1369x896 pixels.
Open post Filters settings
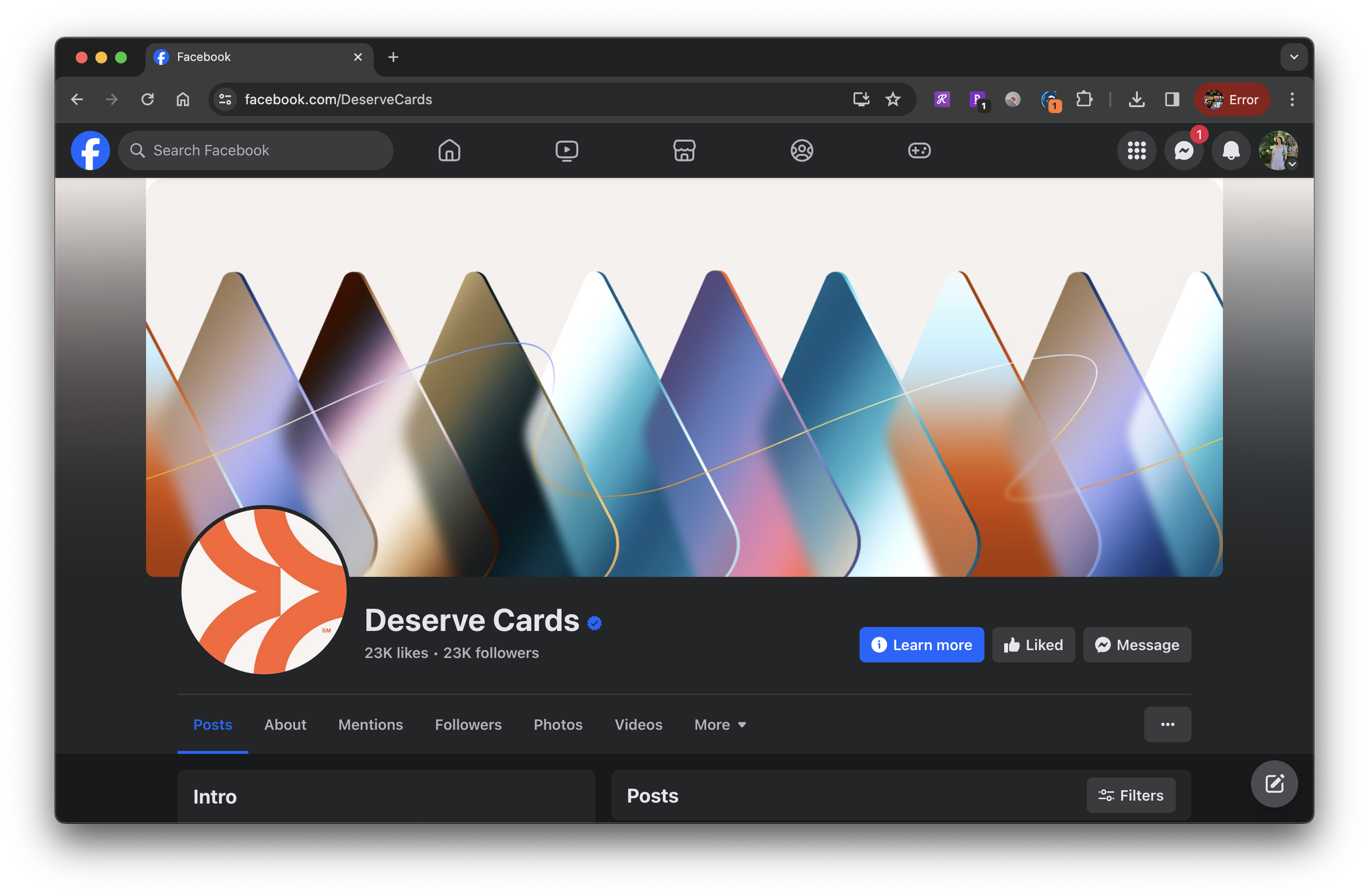[1130, 795]
